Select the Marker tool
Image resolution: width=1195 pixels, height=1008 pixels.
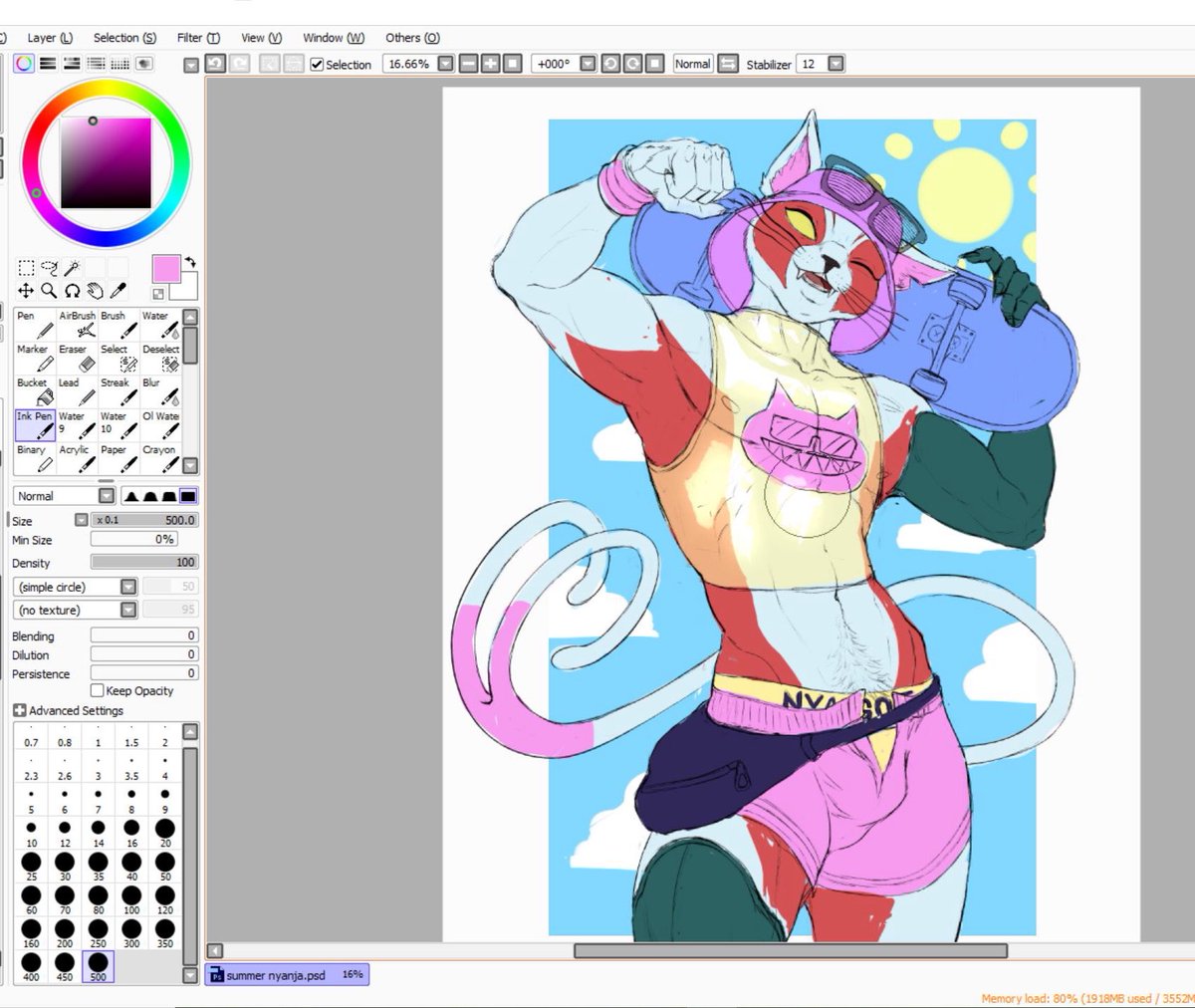(35, 359)
